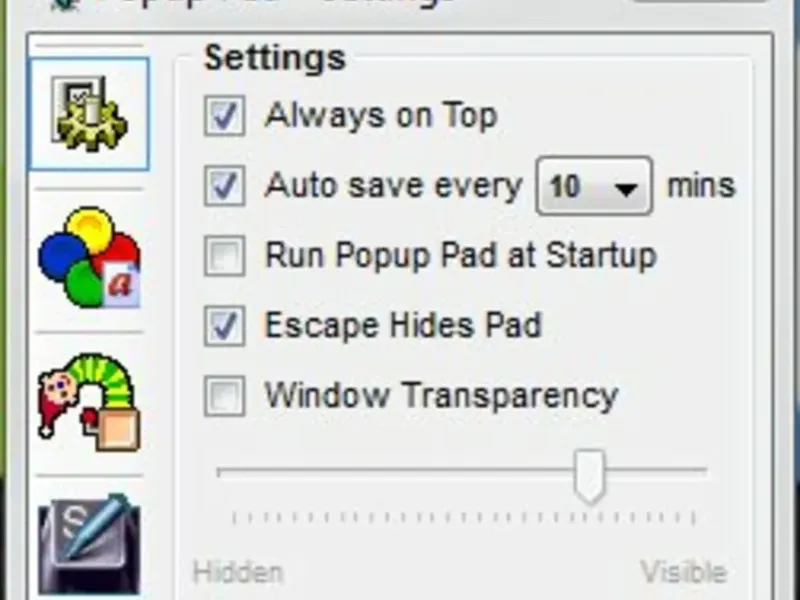This screenshot has height=600, width=800.
Task: Click the slider tick marks row
Action: click(463, 518)
